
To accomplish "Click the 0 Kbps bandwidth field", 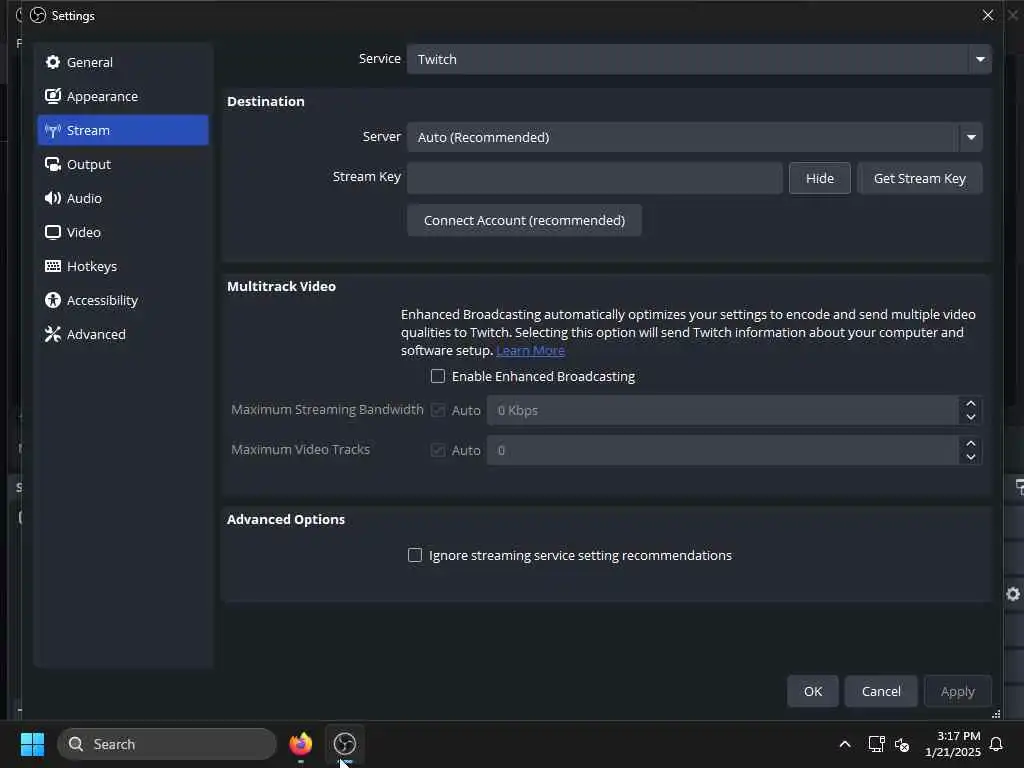I will click(722, 410).
